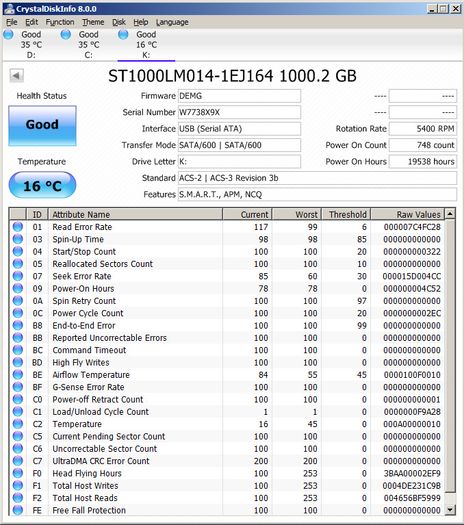Click the Head Flying Hours status icon

point(18,473)
